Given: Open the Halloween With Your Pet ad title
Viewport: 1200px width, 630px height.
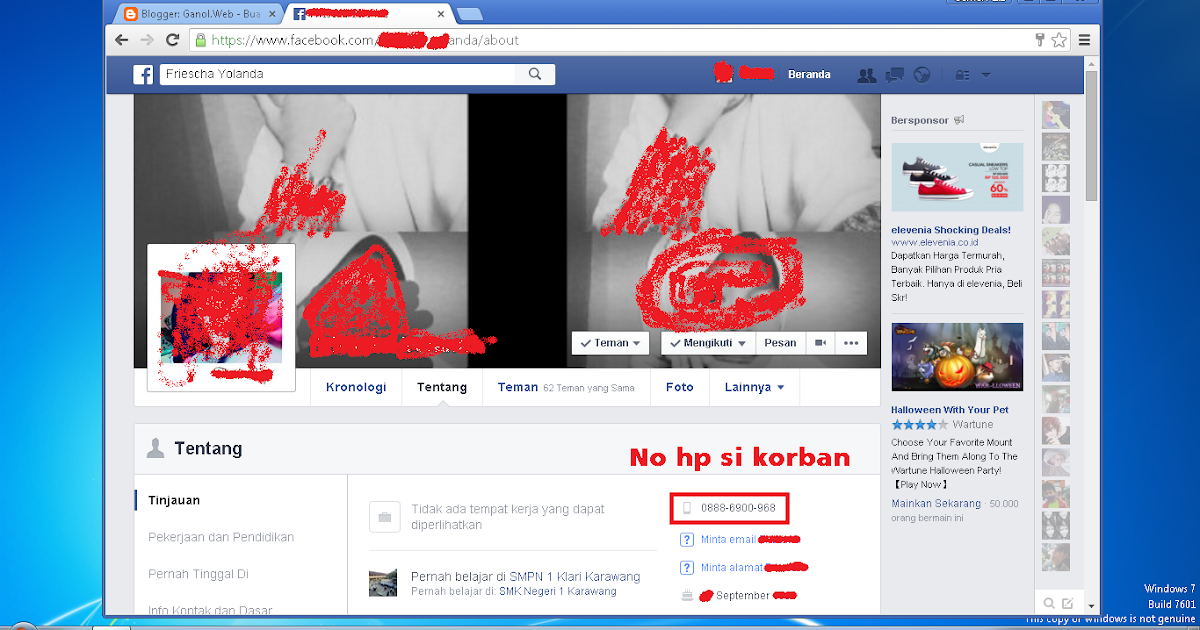Looking at the screenshot, I should (949, 410).
